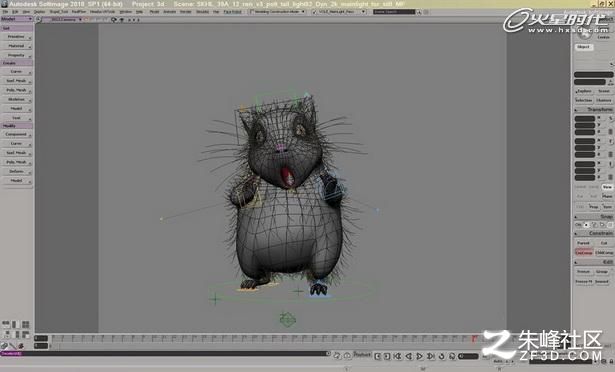Click the Softimage logo icon in title bar

[4, 4]
